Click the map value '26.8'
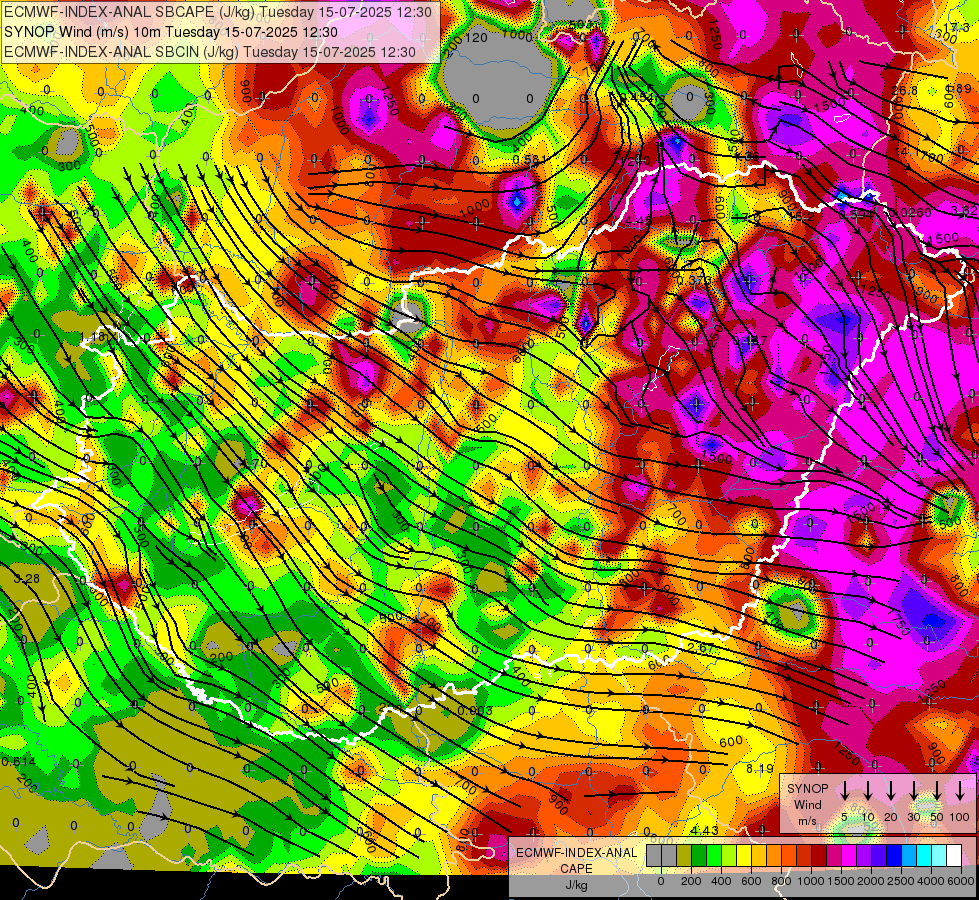 pyautogui.click(x=904, y=91)
